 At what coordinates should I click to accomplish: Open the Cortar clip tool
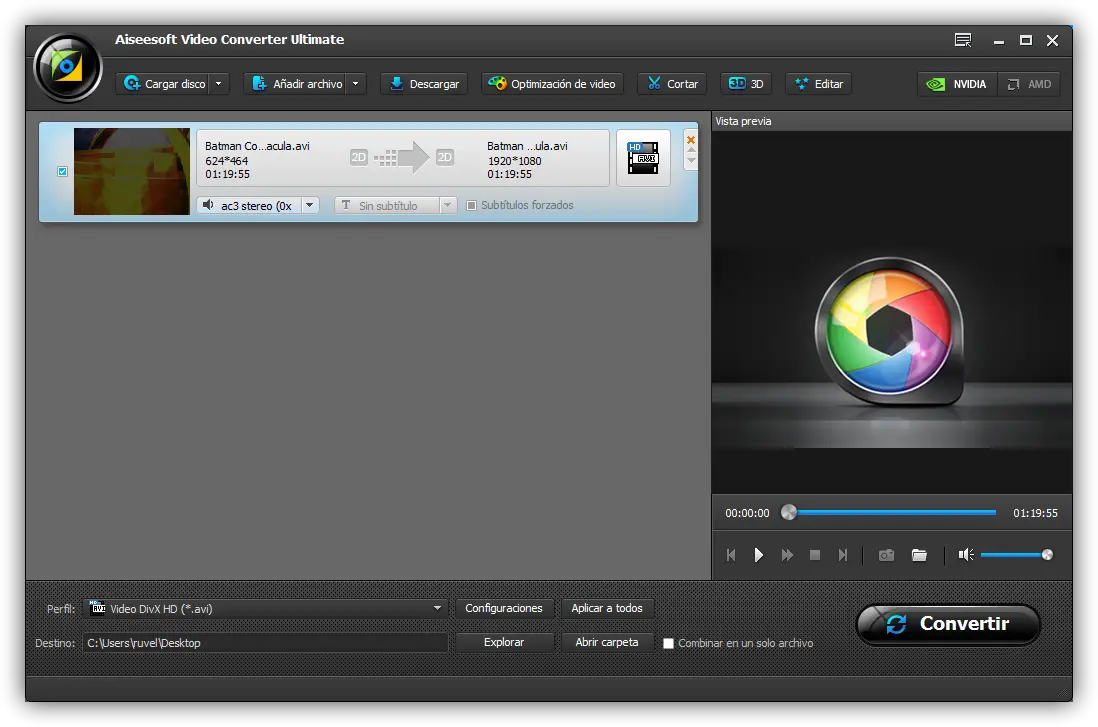(672, 84)
